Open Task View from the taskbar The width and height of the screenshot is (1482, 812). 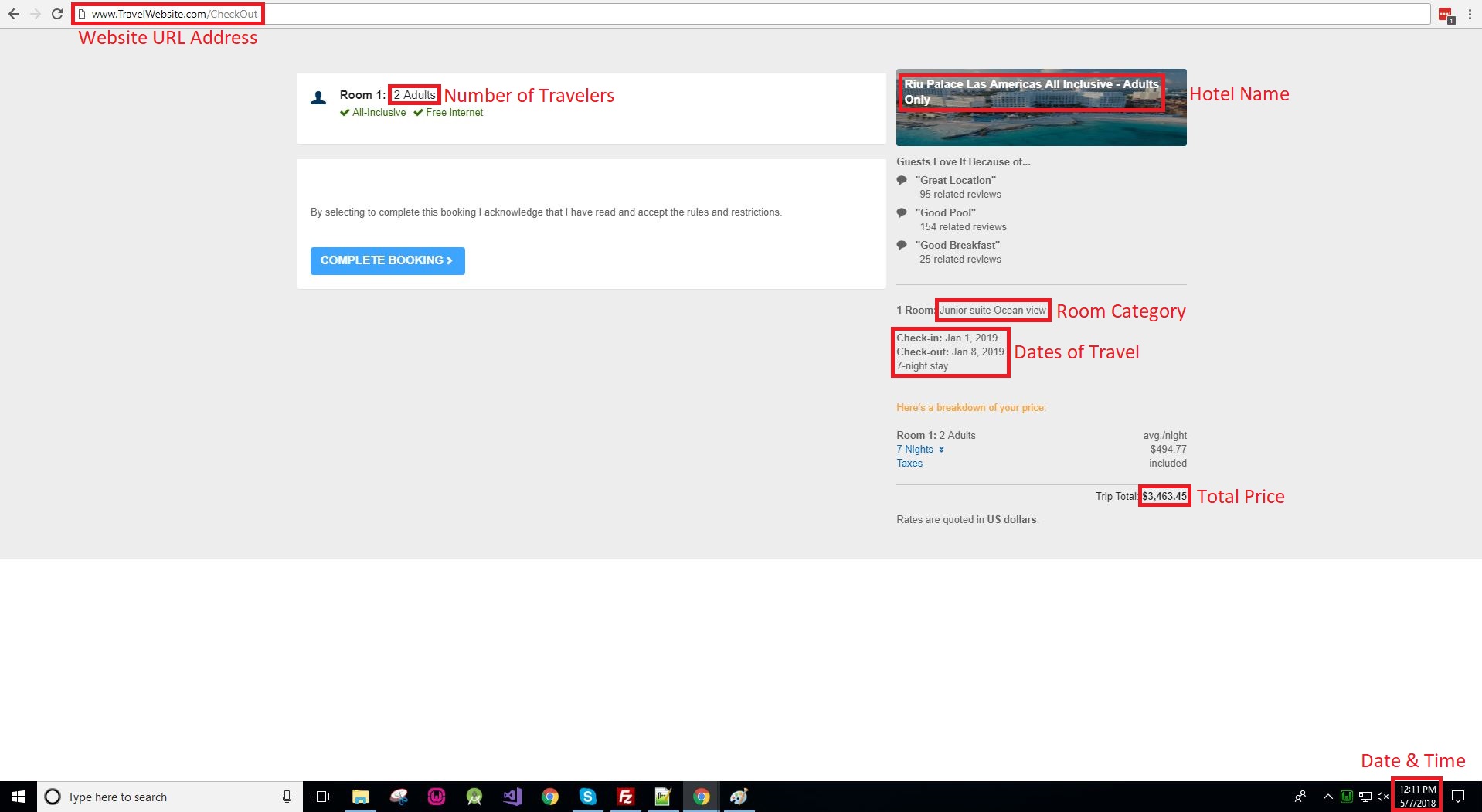tap(321, 797)
